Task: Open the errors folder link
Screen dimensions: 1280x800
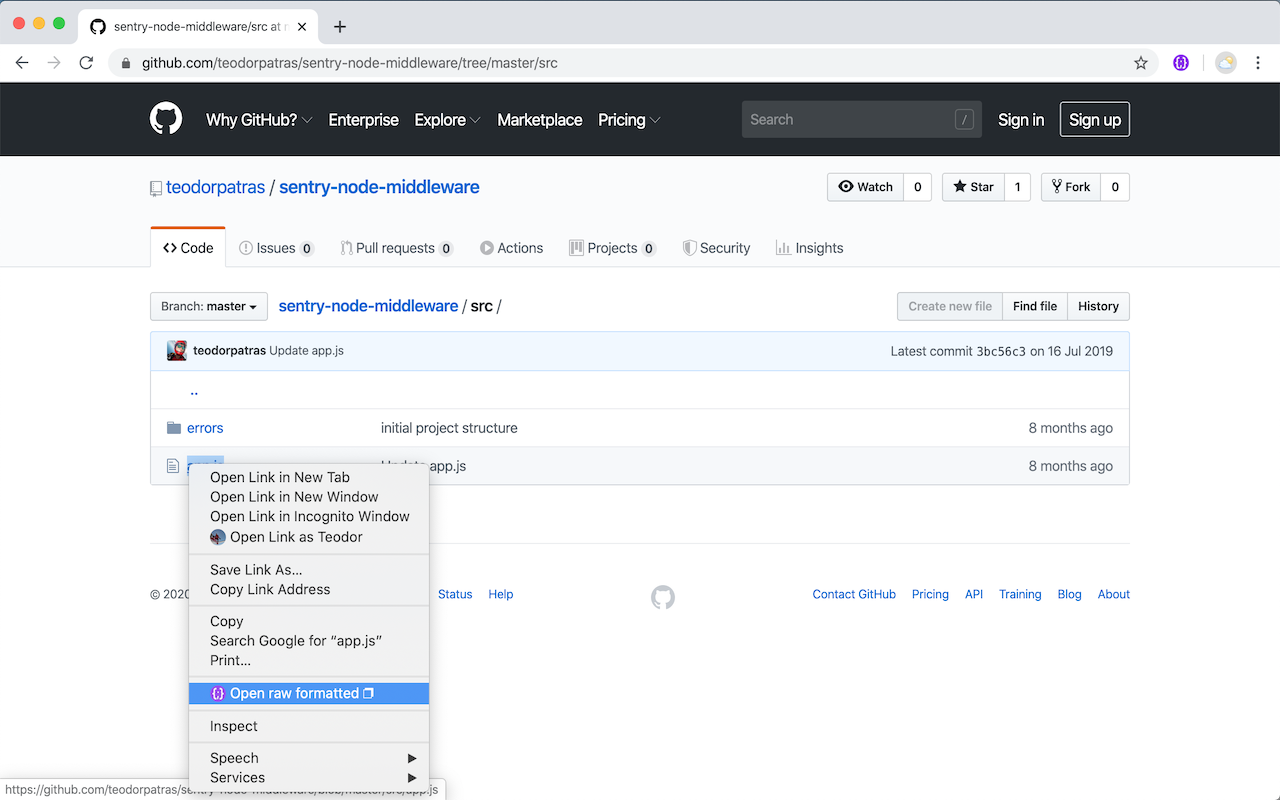Action: tap(205, 428)
